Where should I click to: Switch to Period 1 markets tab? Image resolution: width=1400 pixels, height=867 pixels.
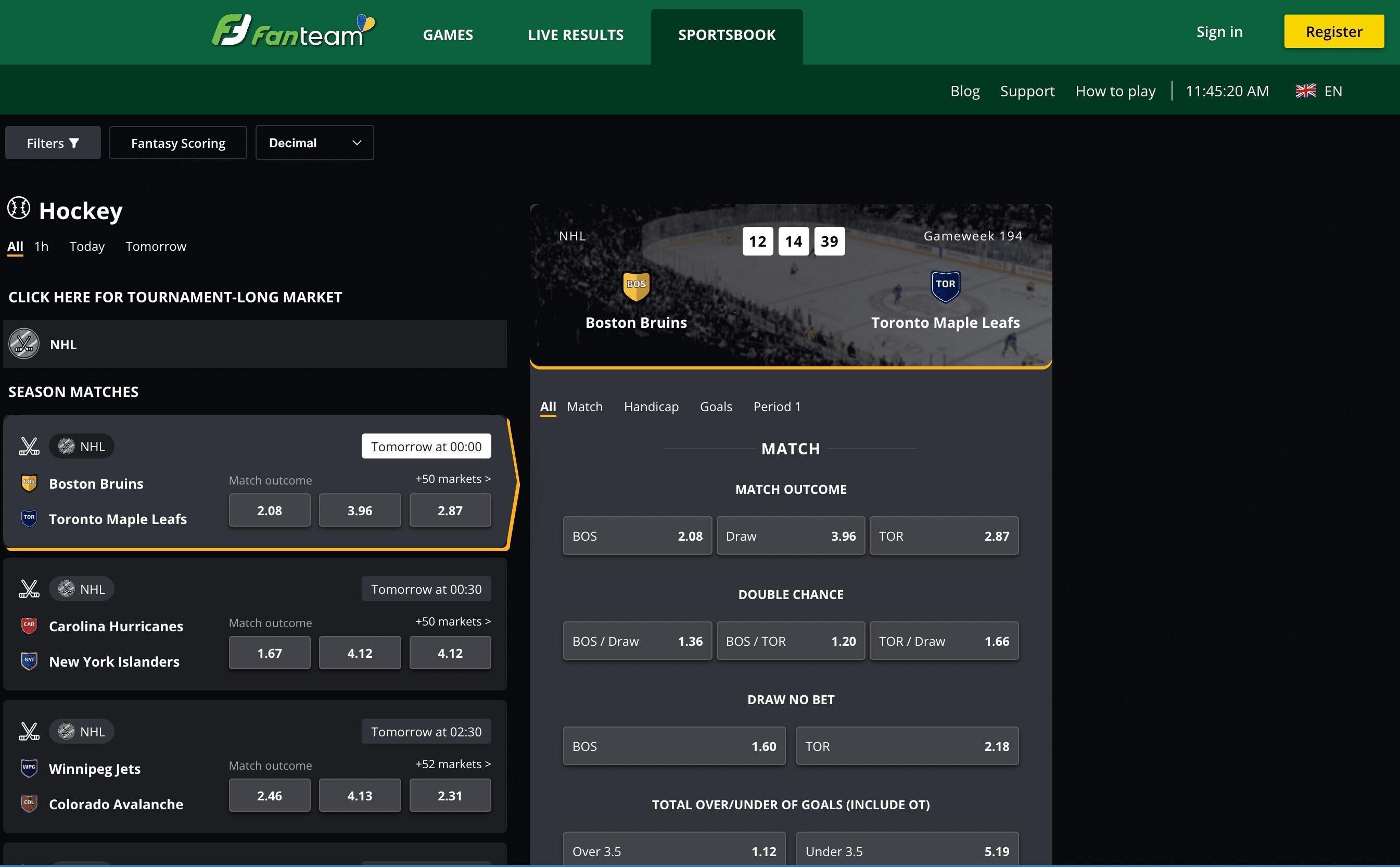[777, 406]
